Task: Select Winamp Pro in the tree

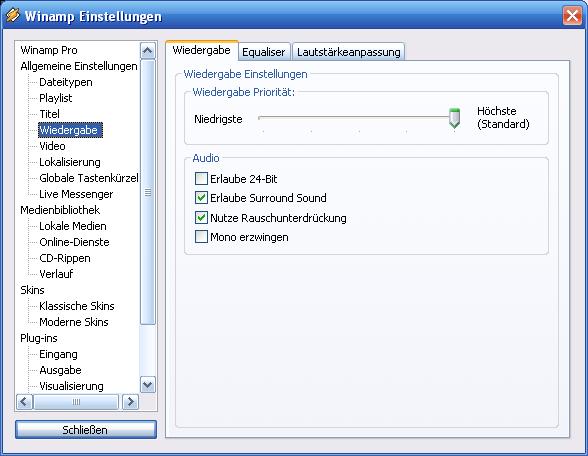Action: (x=49, y=50)
